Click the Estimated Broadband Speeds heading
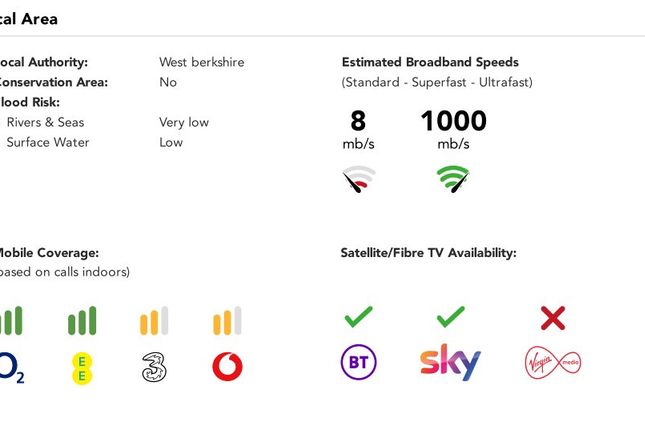Image resolution: width=645 pixels, height=430 pixels. (x=430, y=62)
